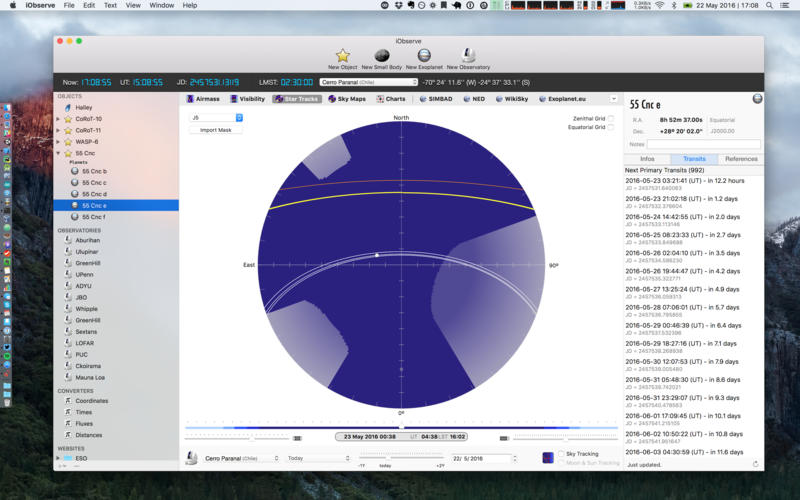
Task: Select the Halley comet object
Action: click(84, 107)
